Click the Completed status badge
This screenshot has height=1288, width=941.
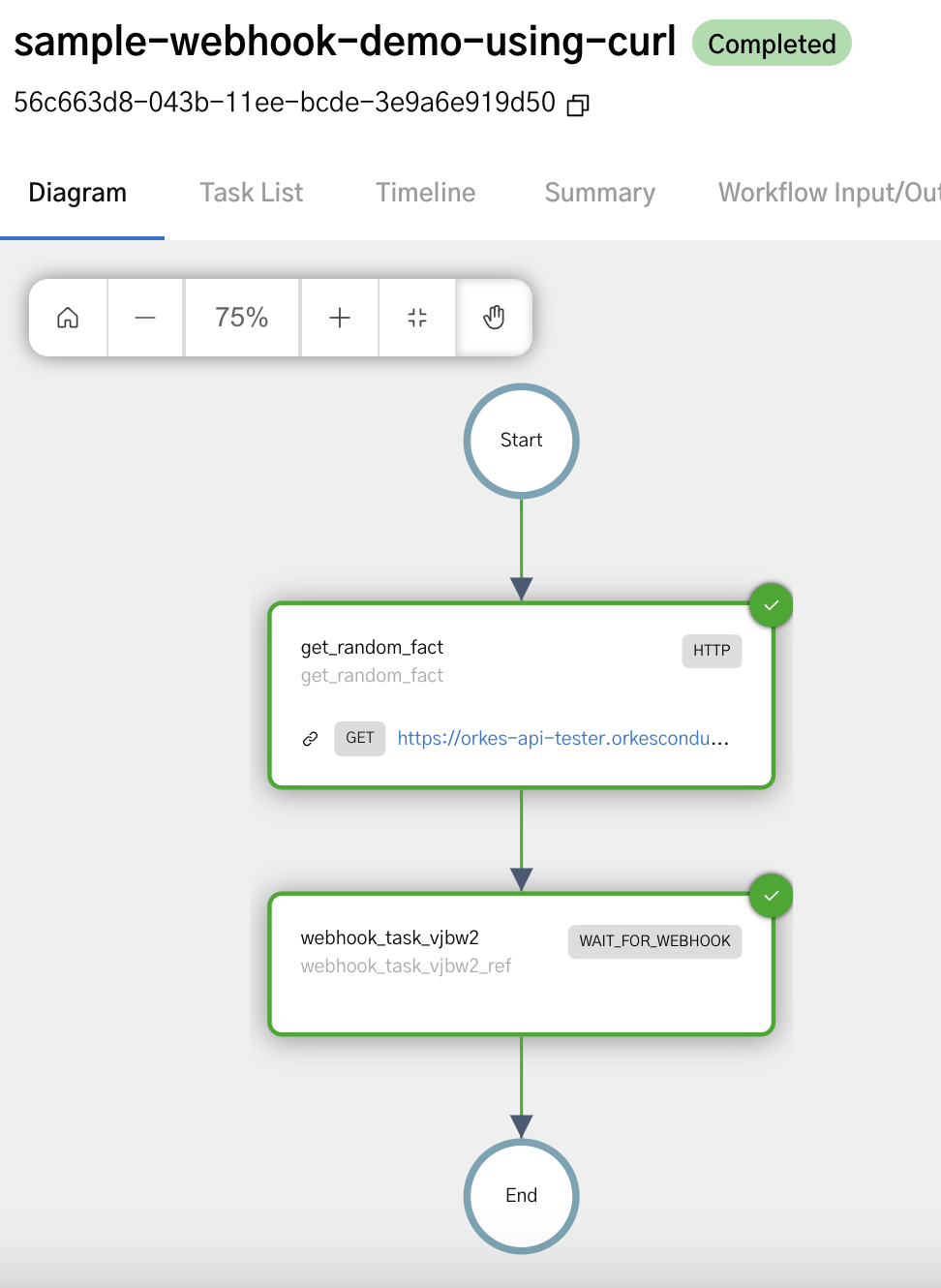click(x=772, y=43)
